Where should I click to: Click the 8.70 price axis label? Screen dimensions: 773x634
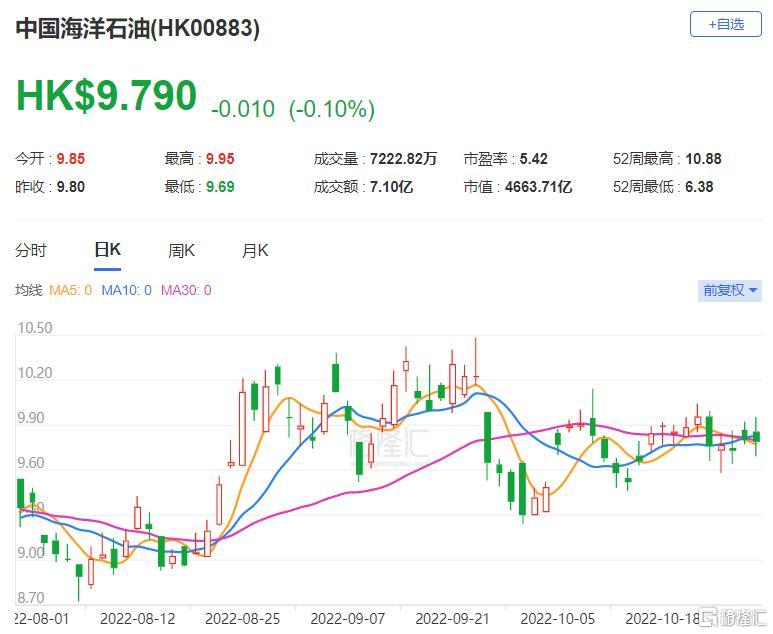(31, 598)
